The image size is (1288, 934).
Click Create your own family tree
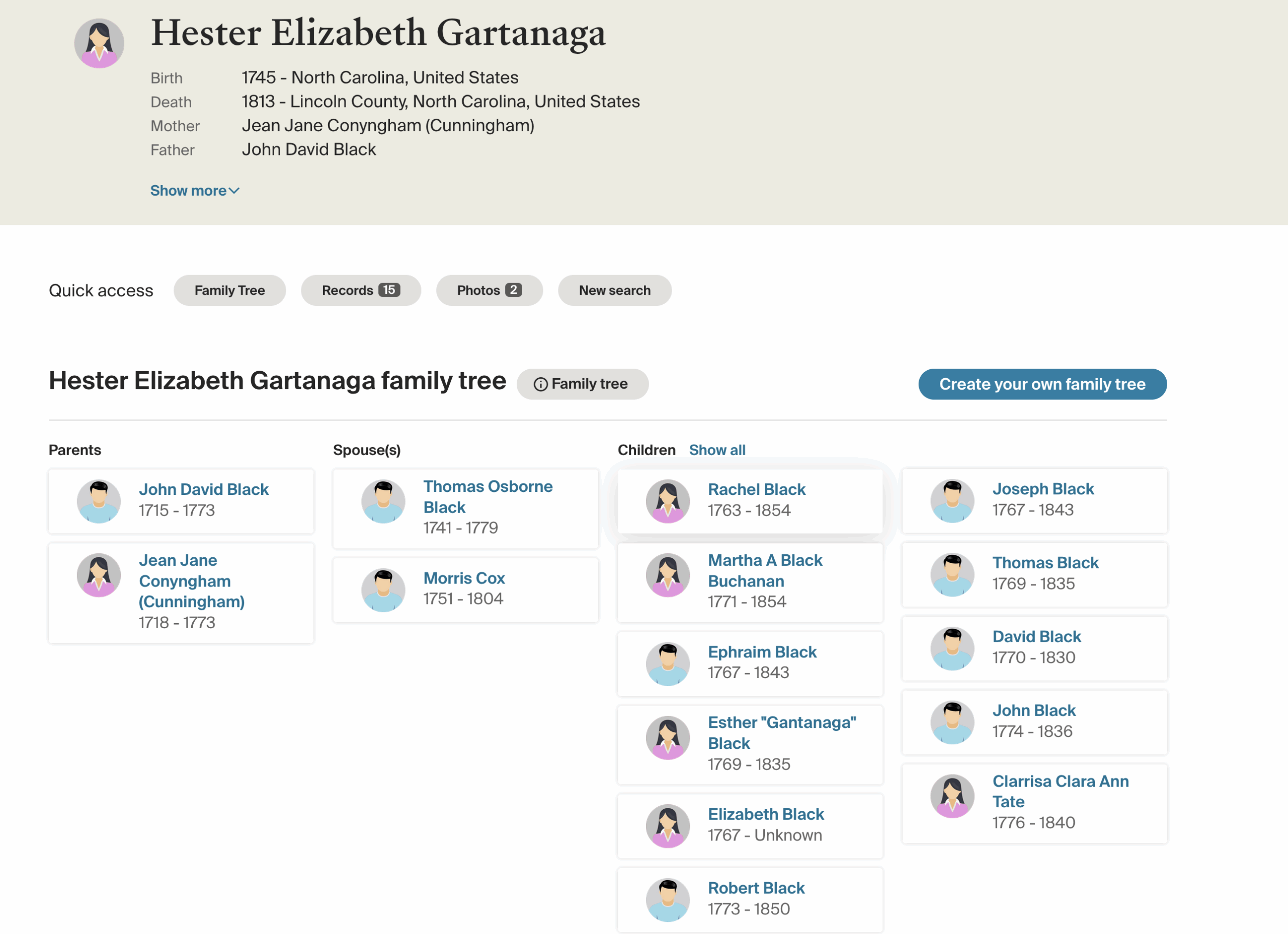(x=1042, y=384)
